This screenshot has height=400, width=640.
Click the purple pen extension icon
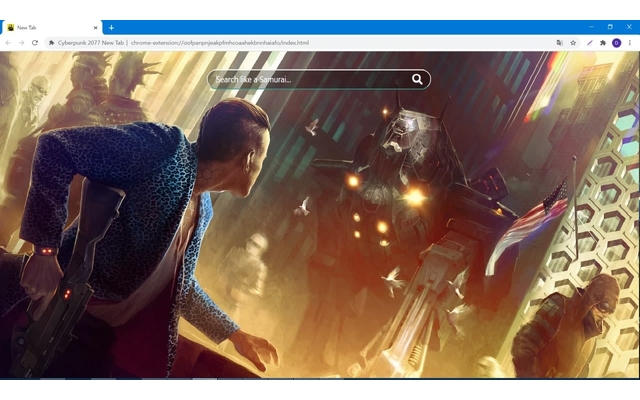click(x=590, y=42)
